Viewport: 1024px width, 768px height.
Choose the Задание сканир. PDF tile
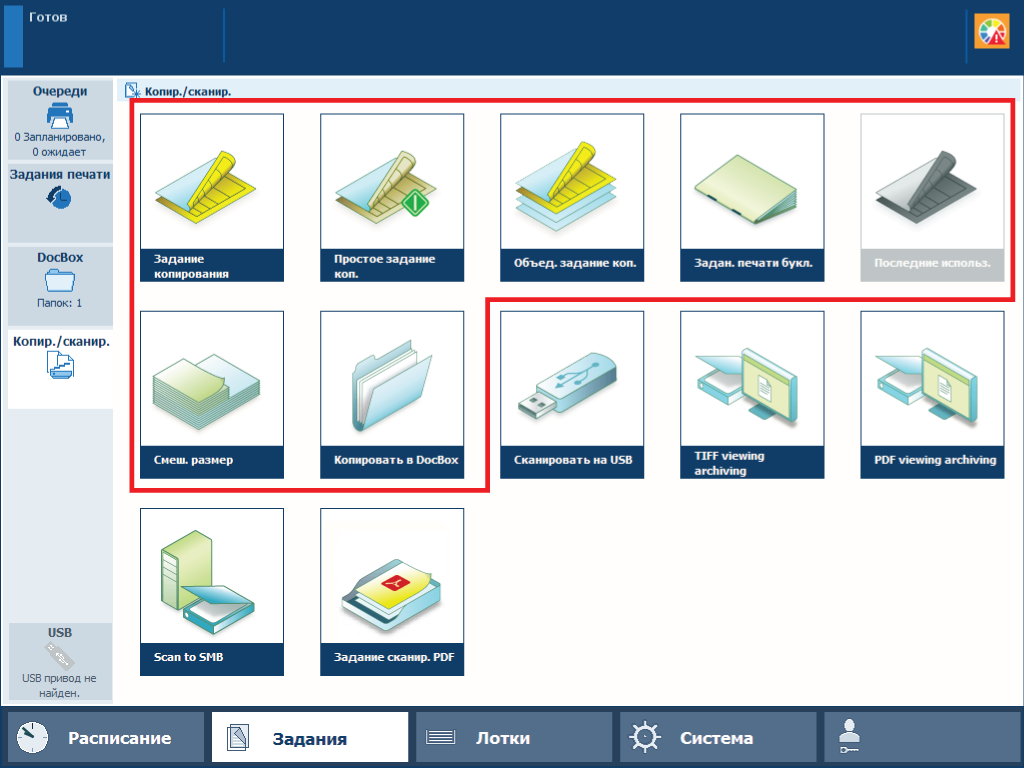pos(392,591)
